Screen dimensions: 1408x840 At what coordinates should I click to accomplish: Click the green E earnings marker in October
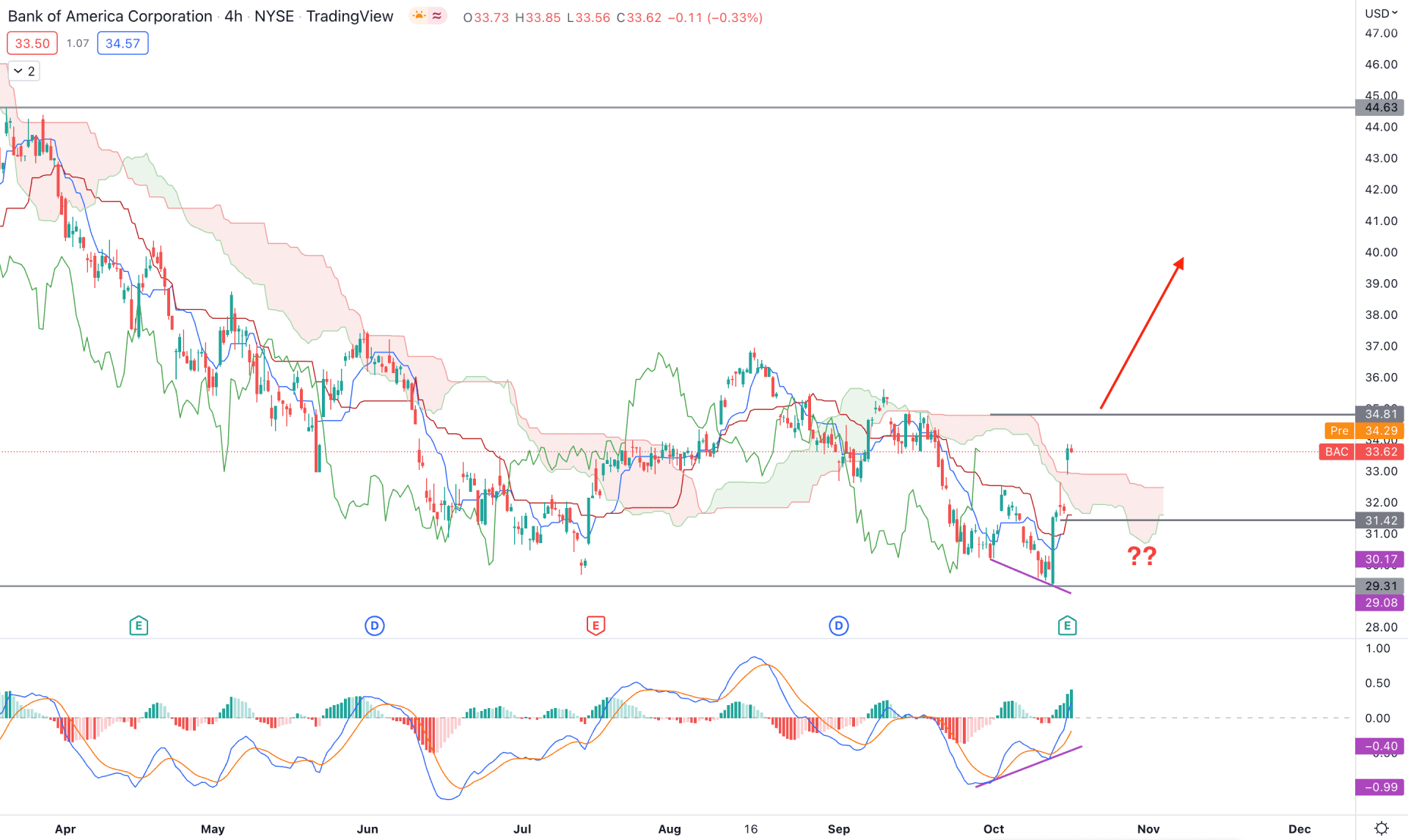pyautogui.click(x=1067, y=626)
